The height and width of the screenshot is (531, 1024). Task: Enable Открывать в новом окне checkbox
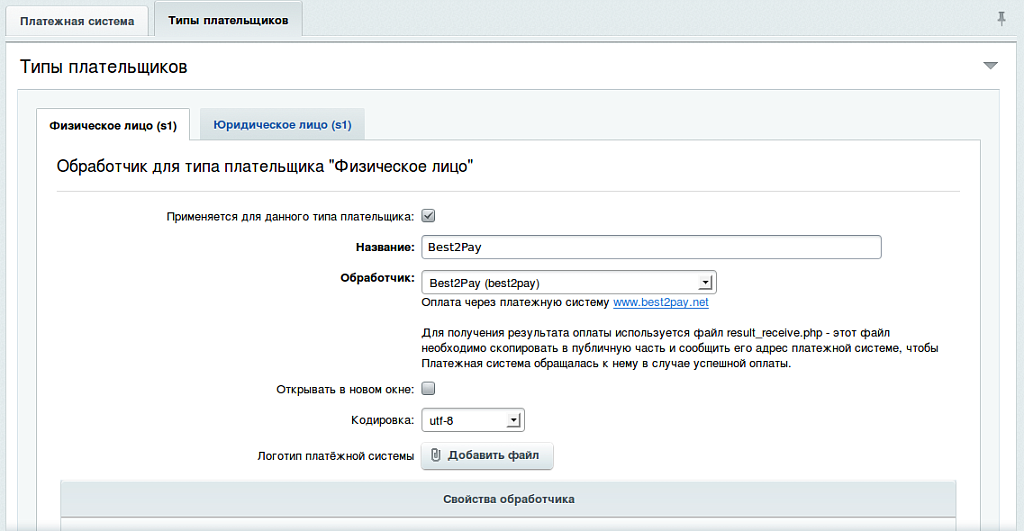pos(428,389)
